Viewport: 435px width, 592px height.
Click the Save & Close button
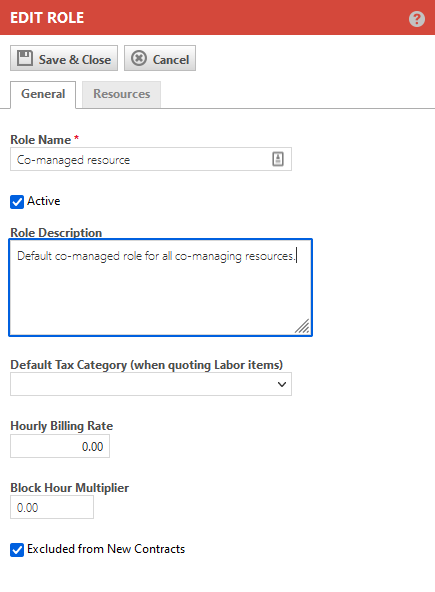click(64, 58)
